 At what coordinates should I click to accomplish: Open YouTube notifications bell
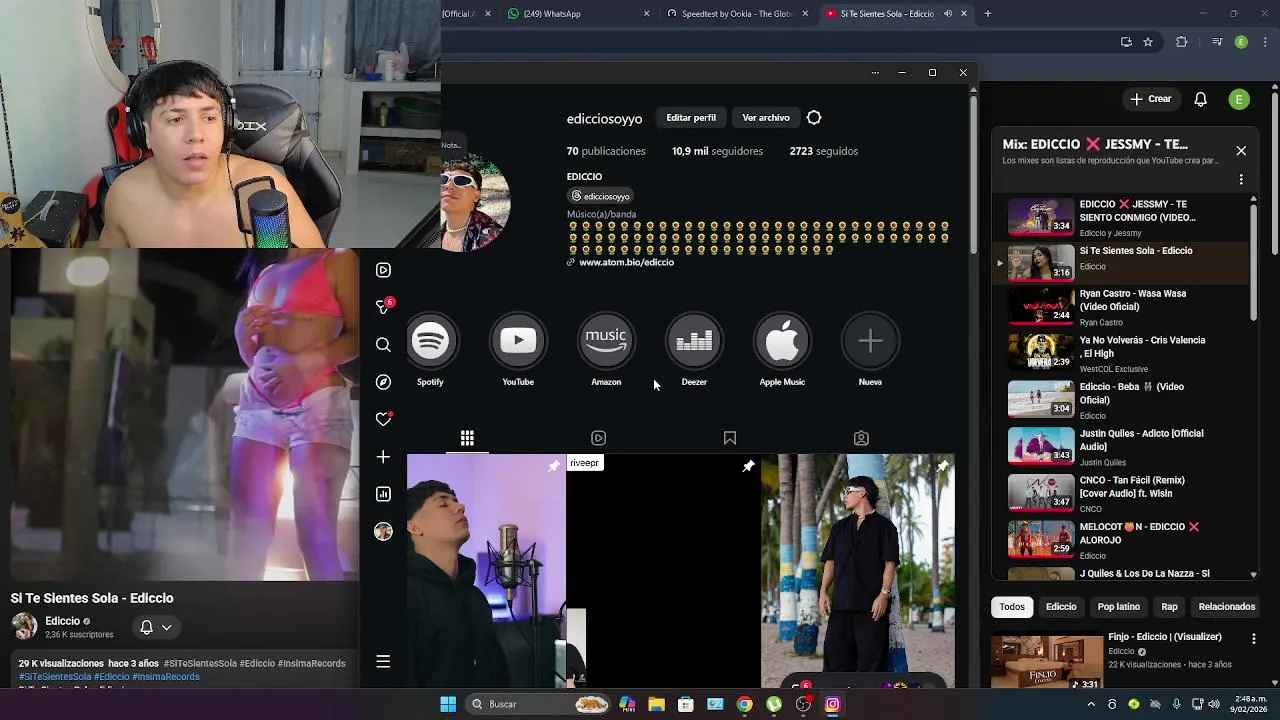coord(1201,99)
